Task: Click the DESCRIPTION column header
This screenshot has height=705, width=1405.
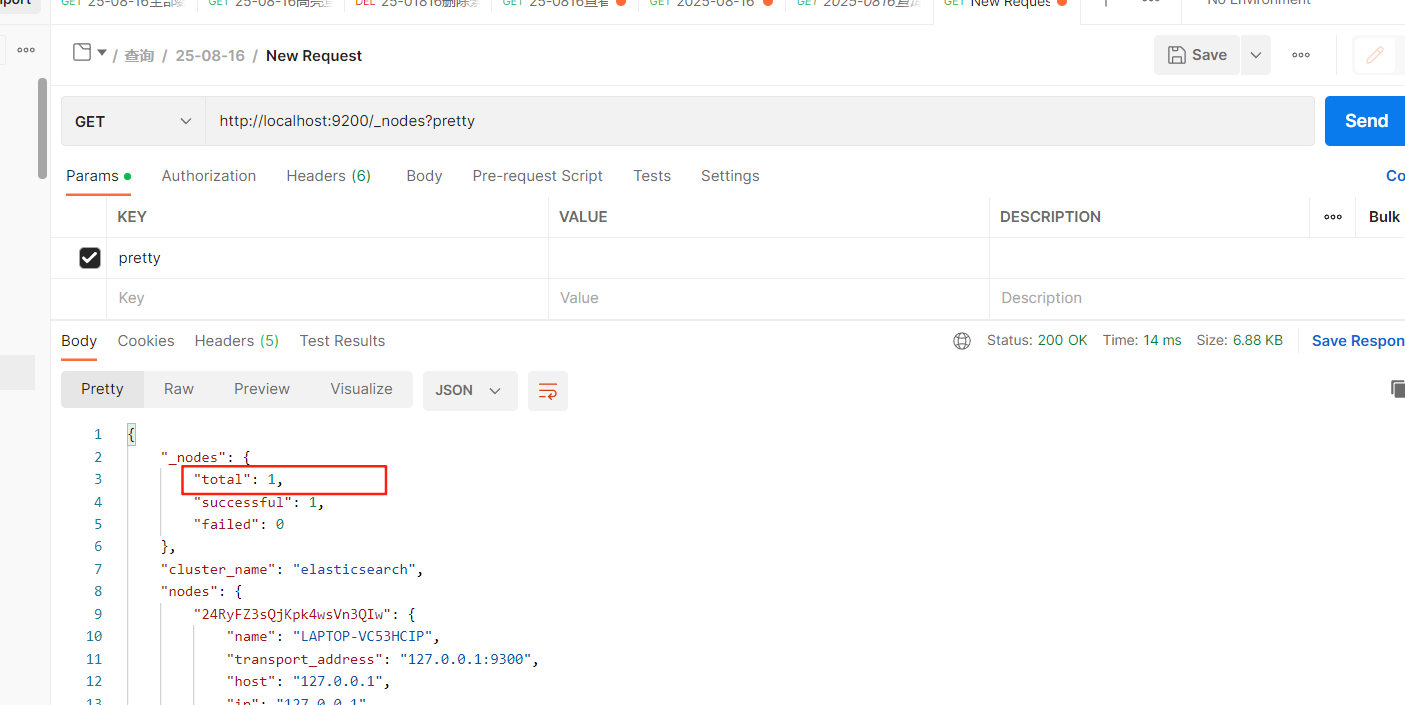Action: (x=1050, y=217)
